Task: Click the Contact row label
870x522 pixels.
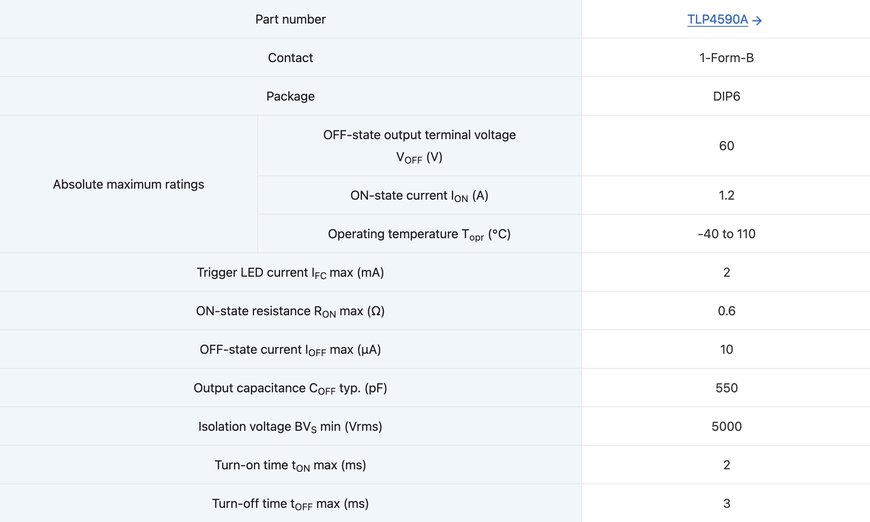Action: [290, 58]
